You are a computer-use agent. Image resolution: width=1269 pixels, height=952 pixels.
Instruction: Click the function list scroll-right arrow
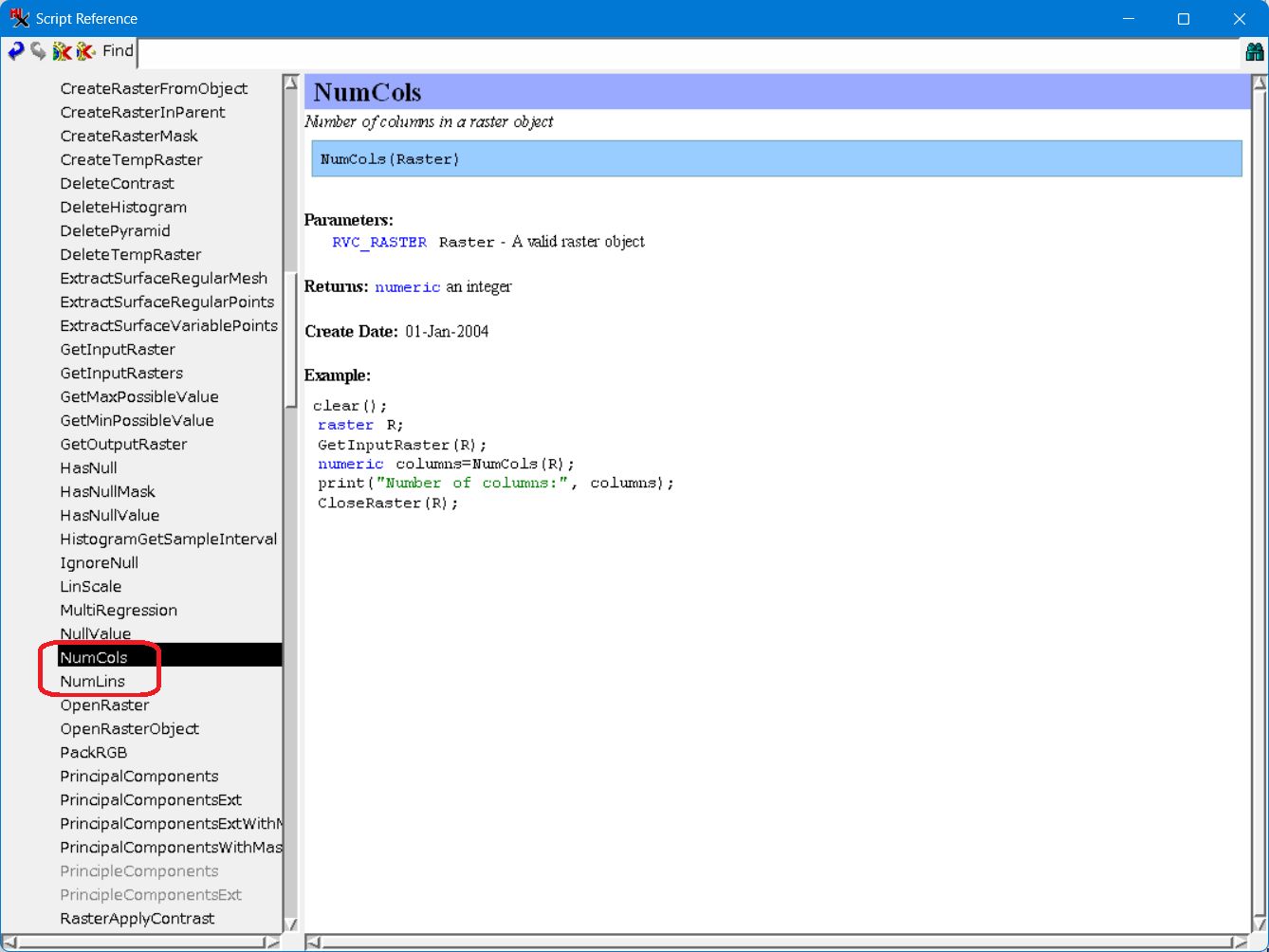coord(272,943)
